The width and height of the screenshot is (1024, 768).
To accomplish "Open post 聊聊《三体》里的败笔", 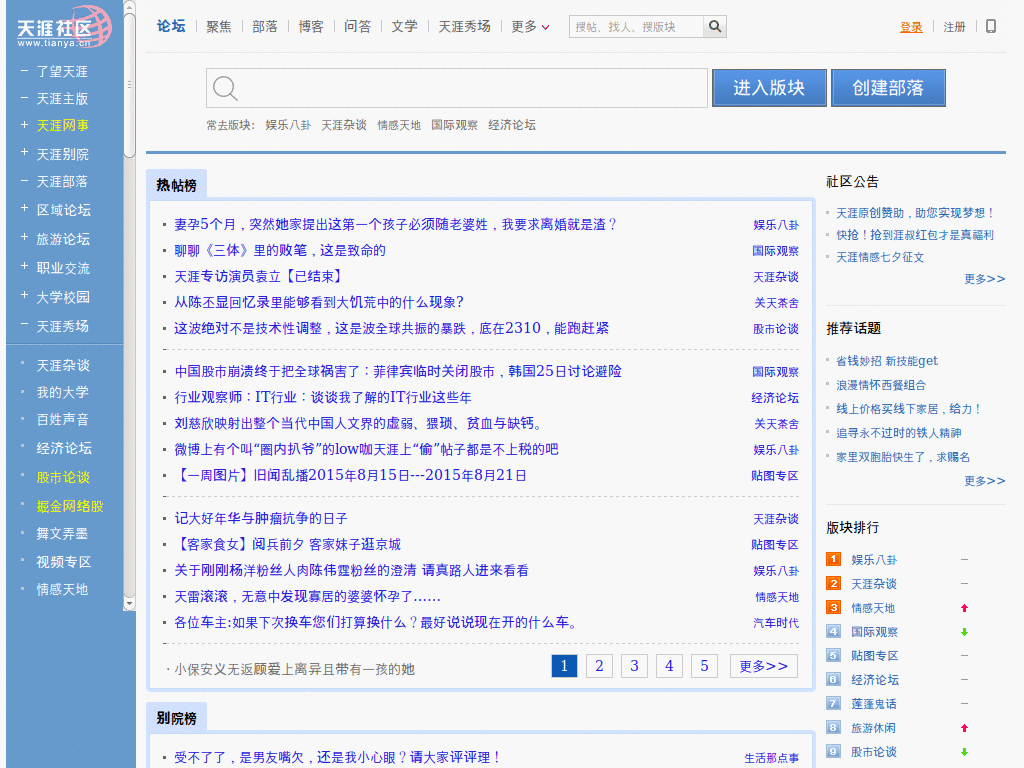I will click(x=280, y=250).
